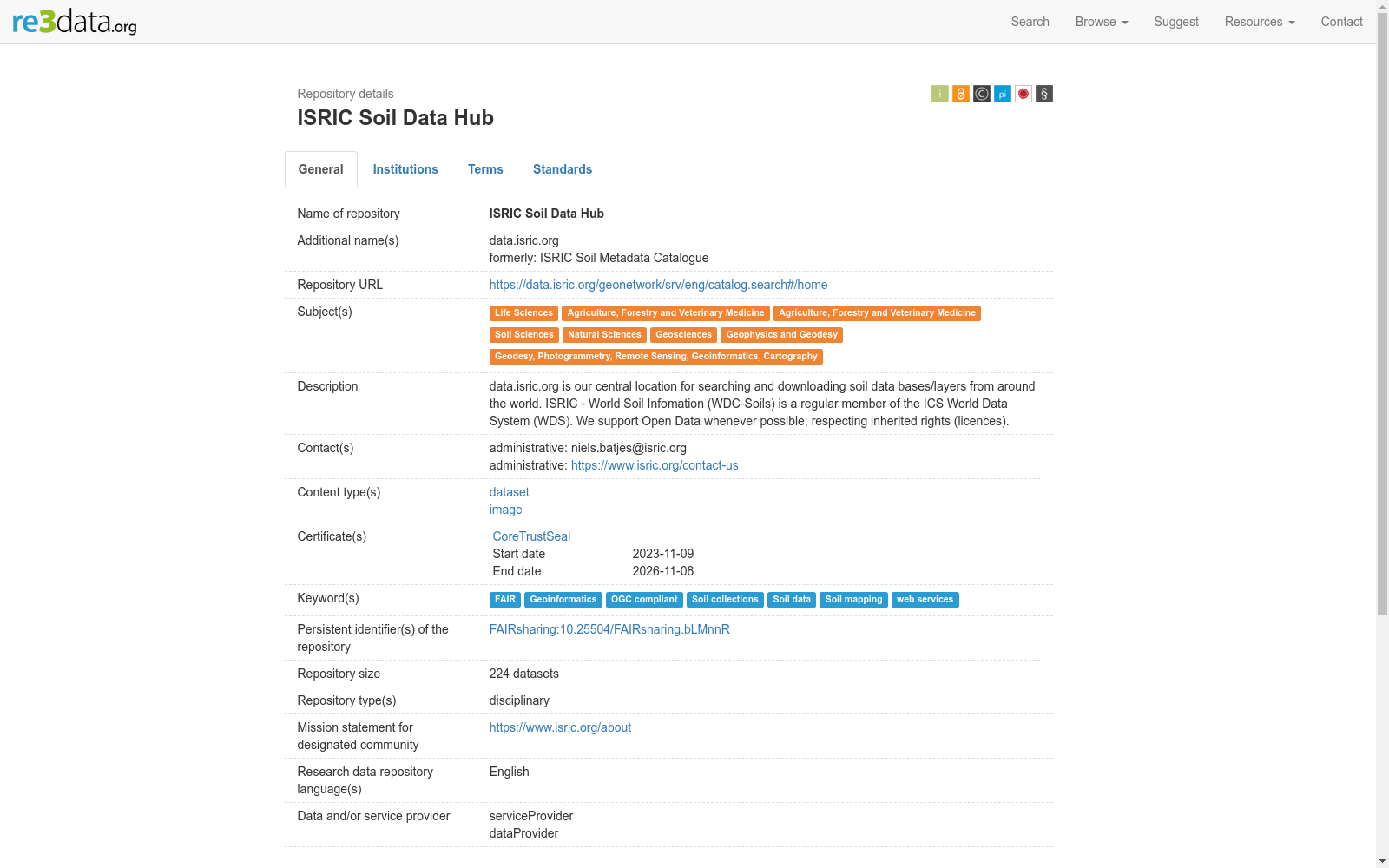The image size is (1389, 868).
Task: Click the green info badge icon
Action: pyautogui.click(x=940, y=94)
